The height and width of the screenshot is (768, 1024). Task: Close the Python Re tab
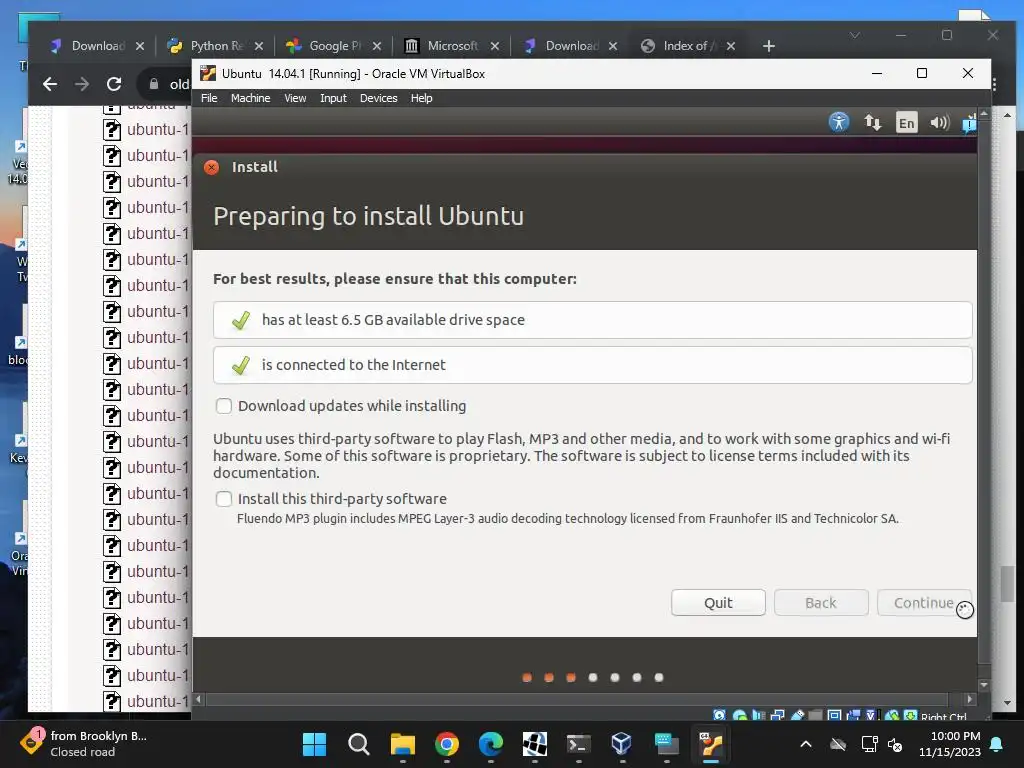point(259,46)
